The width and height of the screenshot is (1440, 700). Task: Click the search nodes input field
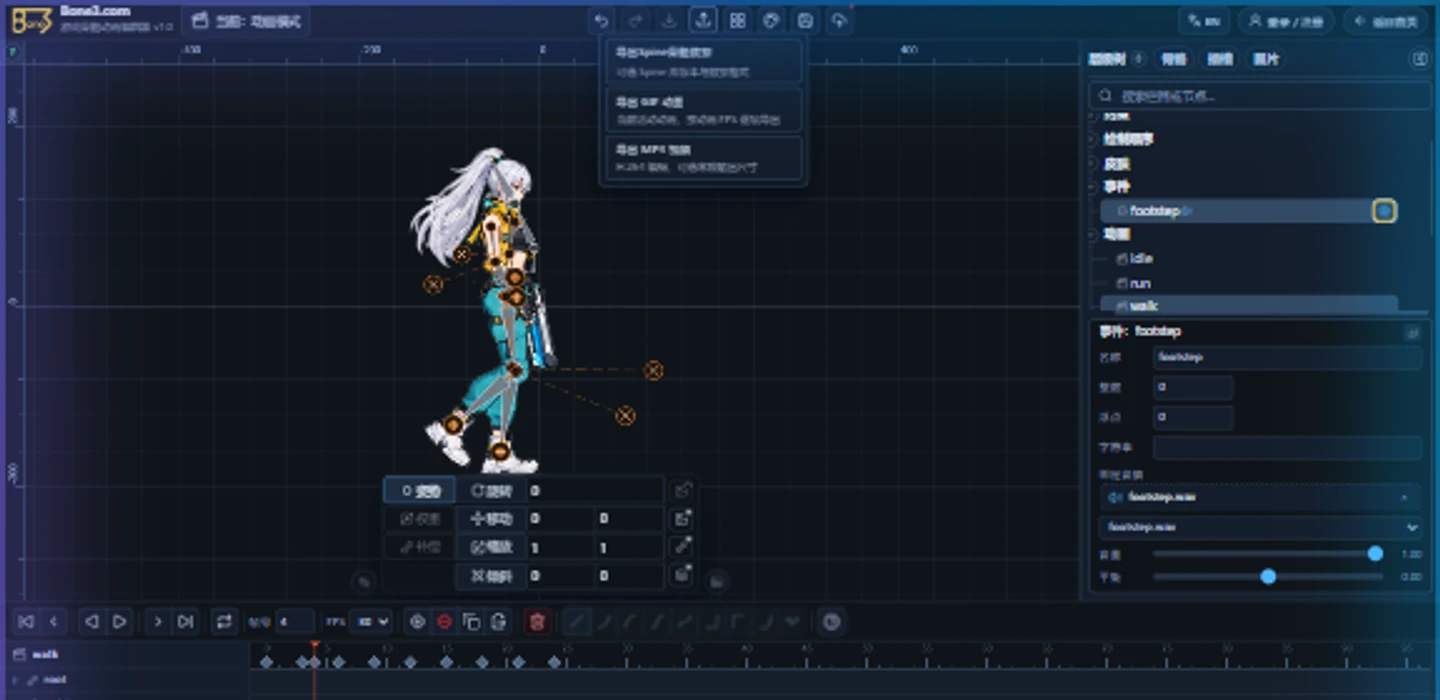(1260, 96)
